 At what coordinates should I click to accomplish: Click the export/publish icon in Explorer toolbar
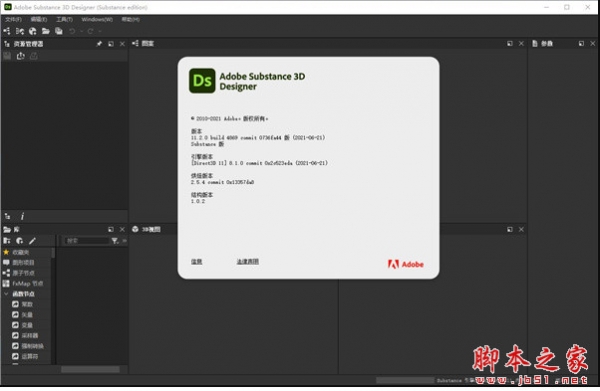[x=21, y=56]
